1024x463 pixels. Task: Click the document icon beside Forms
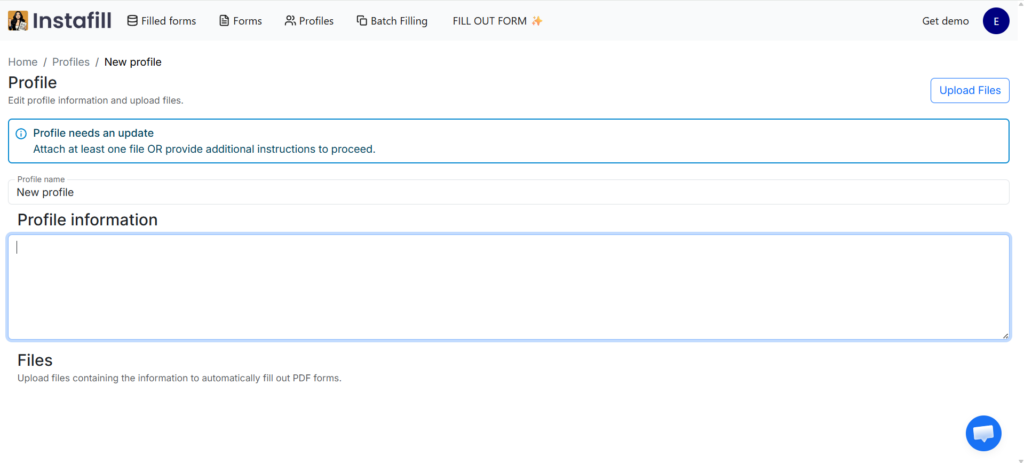click(224, 21)
